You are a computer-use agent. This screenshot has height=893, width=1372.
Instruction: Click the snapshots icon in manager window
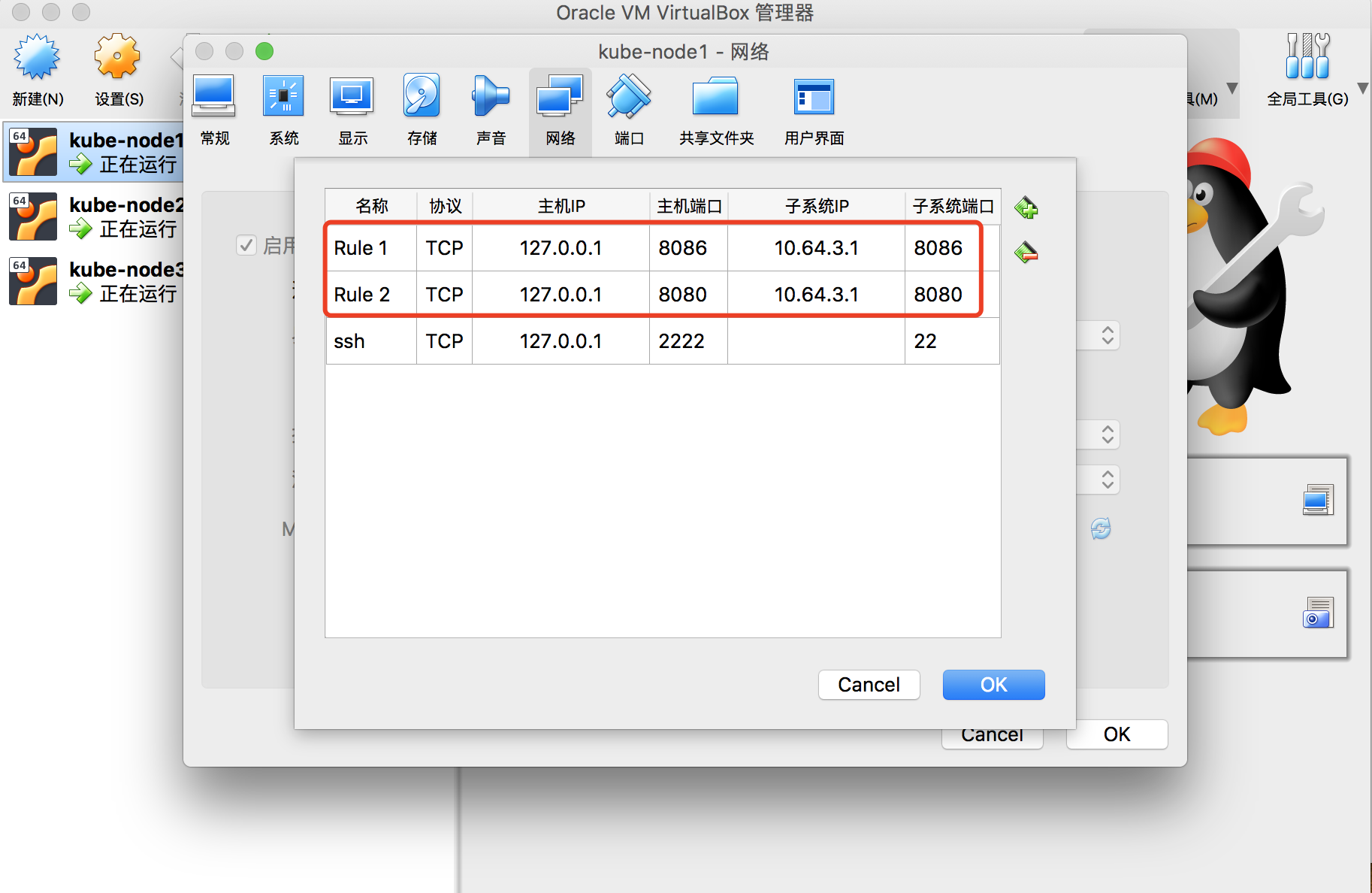pos(1318,613)
